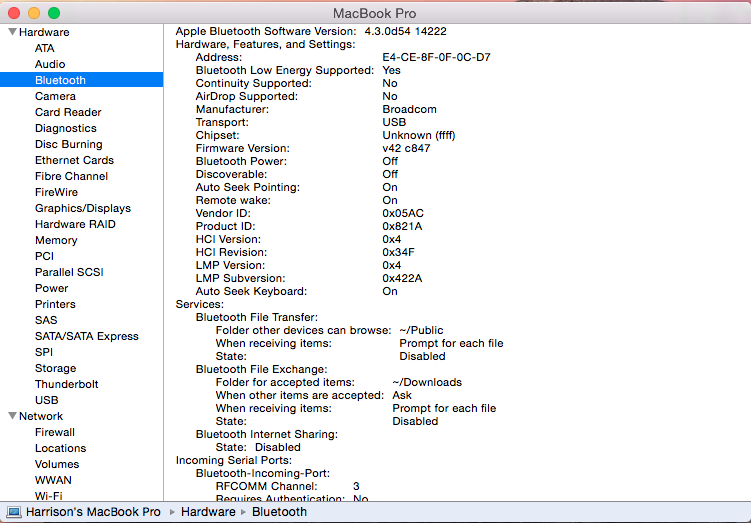Click LMP Subversion value 0x422A
Image resolution: width=751 pixels, height=523 pixels.
tap(402, 278)
